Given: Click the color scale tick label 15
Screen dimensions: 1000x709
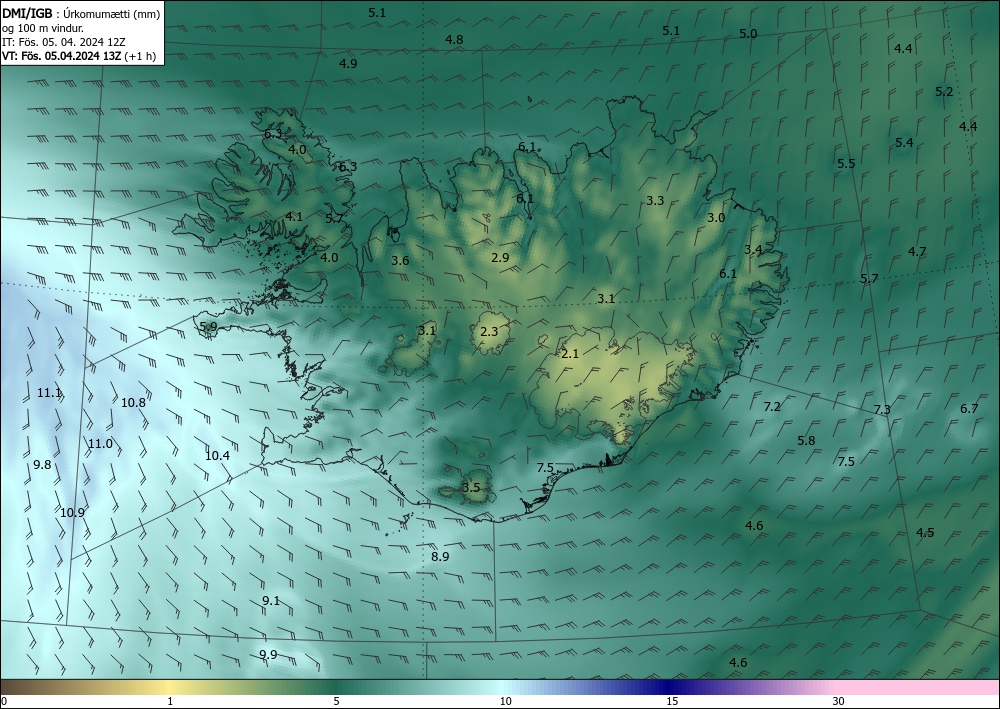Looking at the screenshot, I should (x=672, y=702).
